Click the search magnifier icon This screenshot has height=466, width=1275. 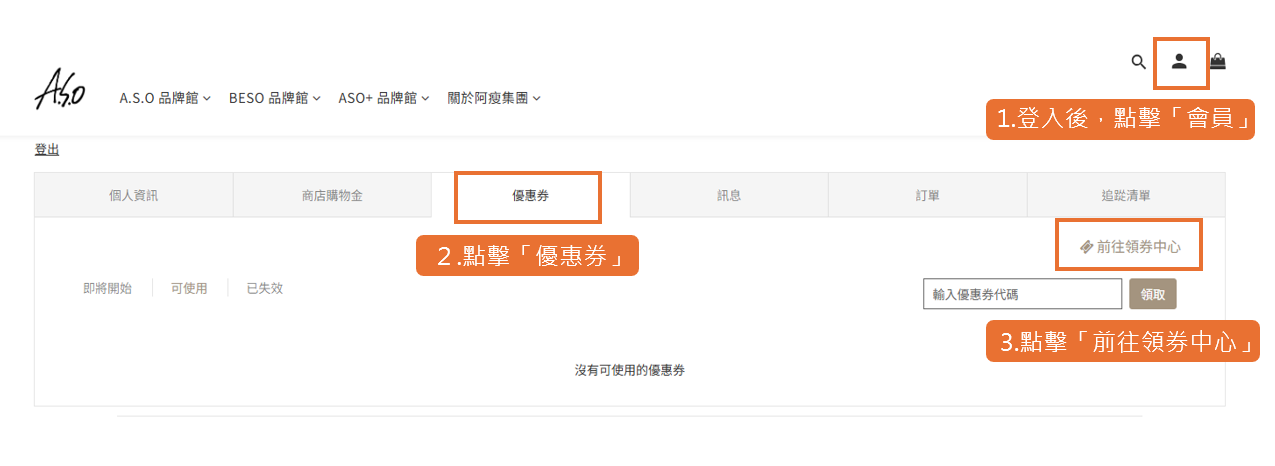pyautogui.click(x=1138, y=62)
